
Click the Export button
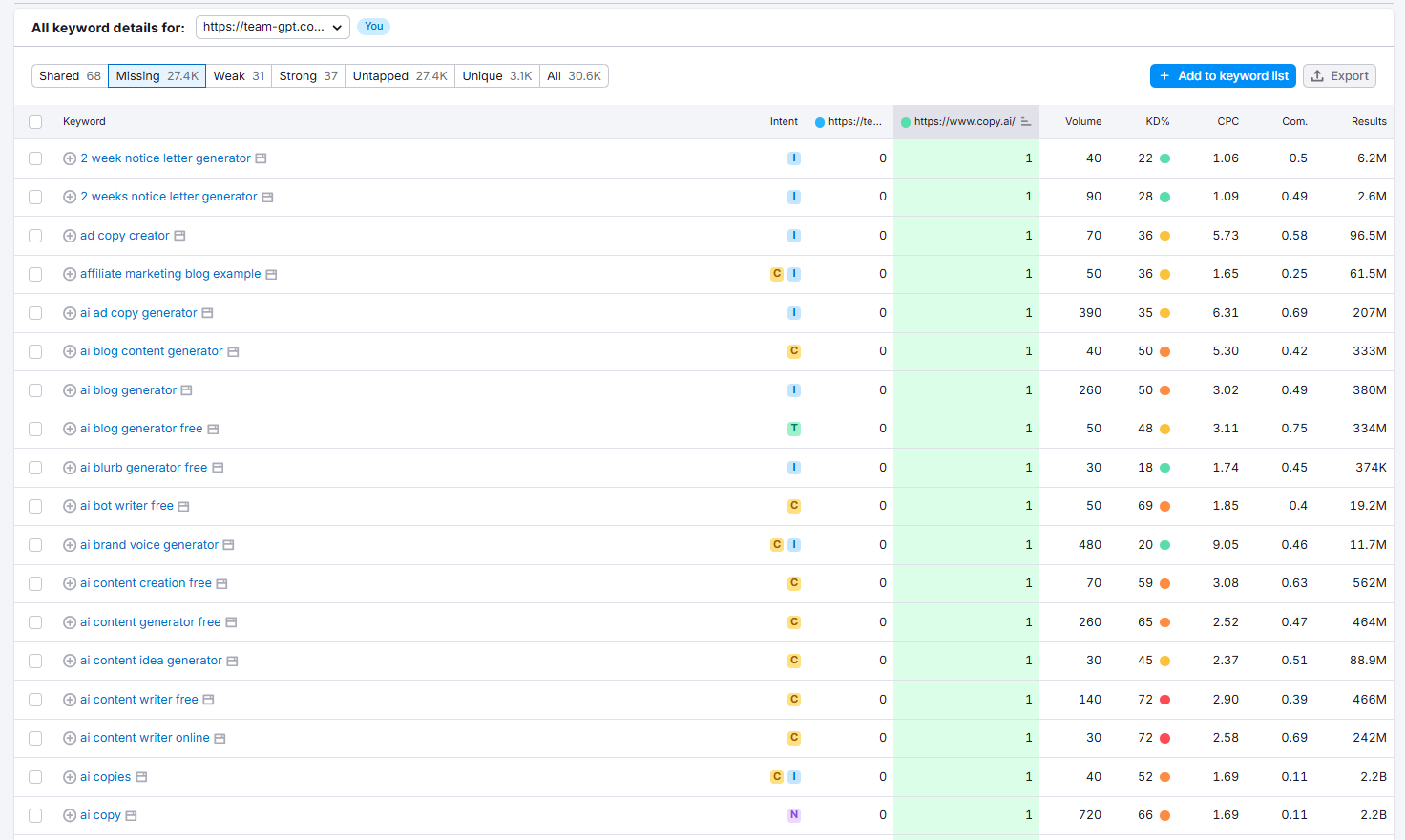[1339, 76]
